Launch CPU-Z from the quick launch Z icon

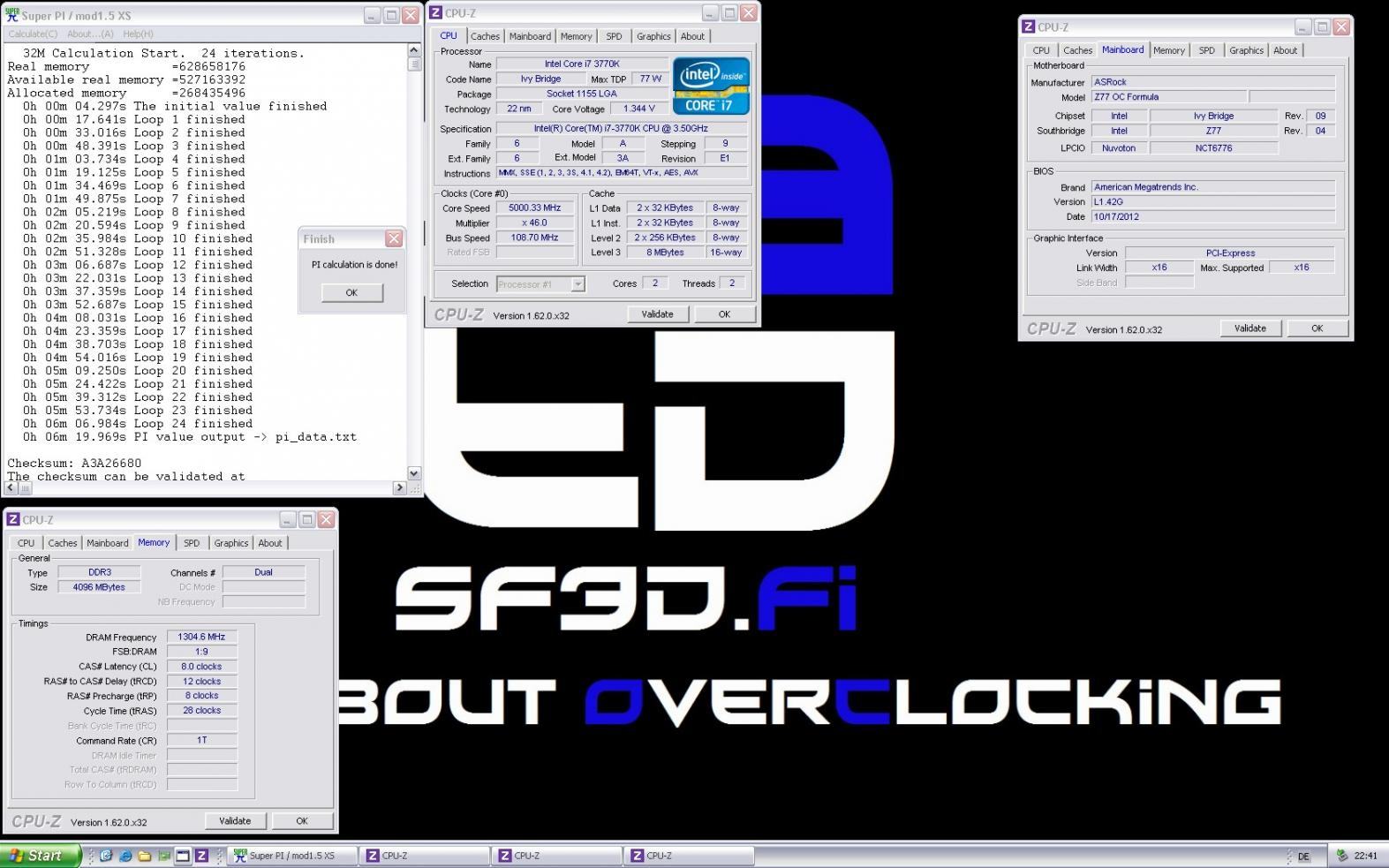coord(201,856)
